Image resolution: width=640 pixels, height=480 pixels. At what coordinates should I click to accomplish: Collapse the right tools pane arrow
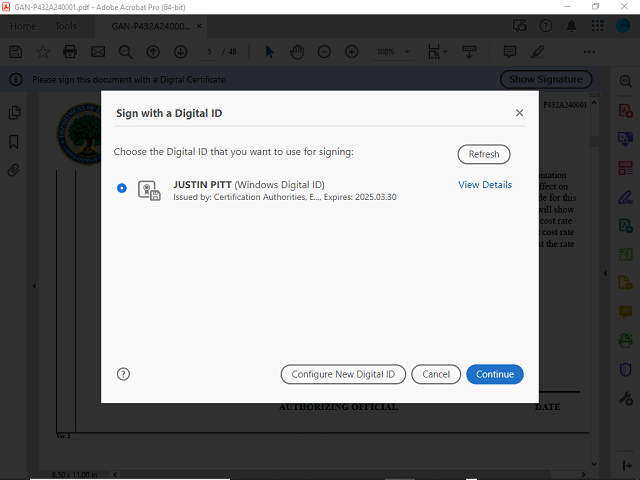(605, 273)
